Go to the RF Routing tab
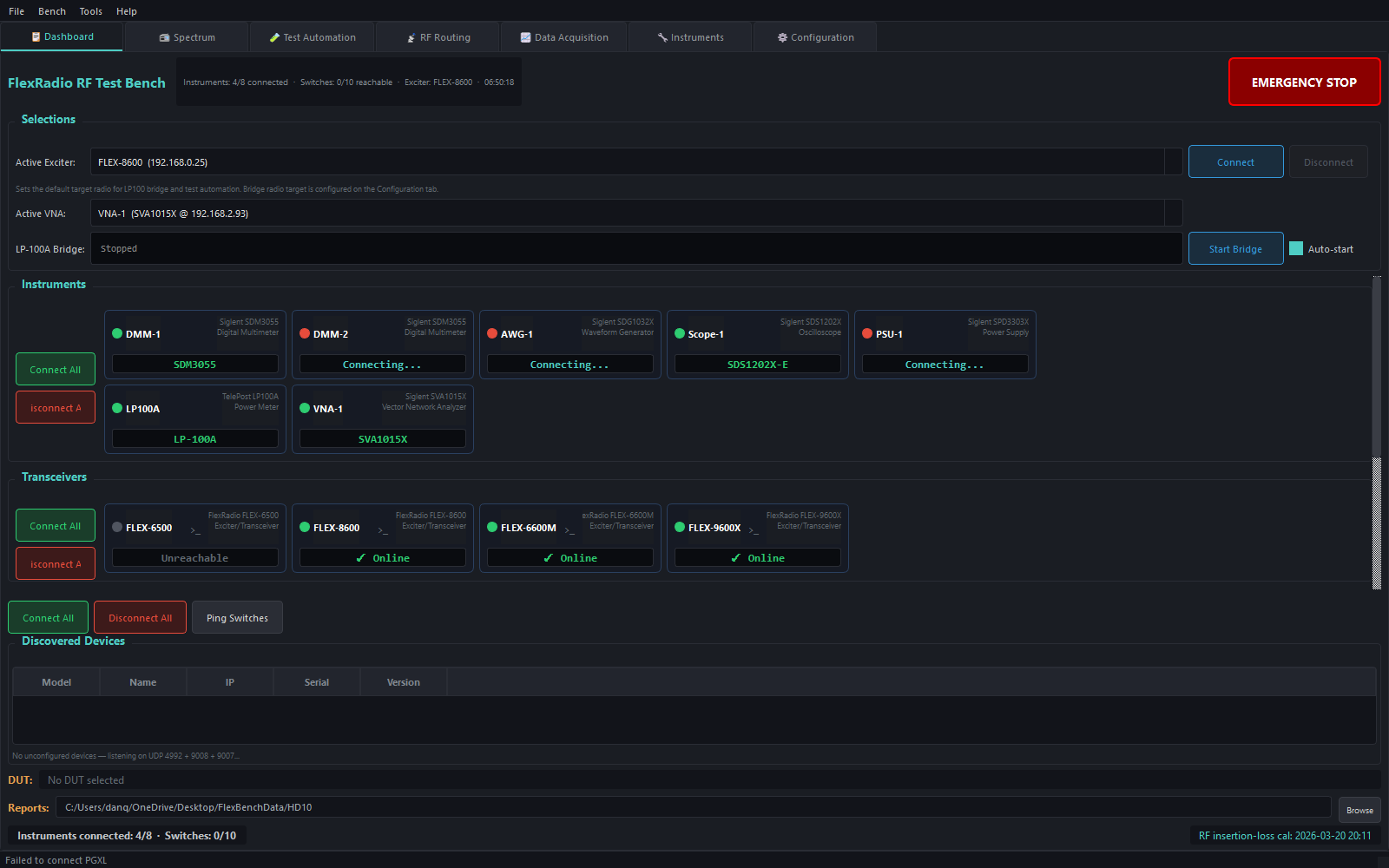Image resolution: width=1389 pixels, height=868 pixels. pos(438,37)
